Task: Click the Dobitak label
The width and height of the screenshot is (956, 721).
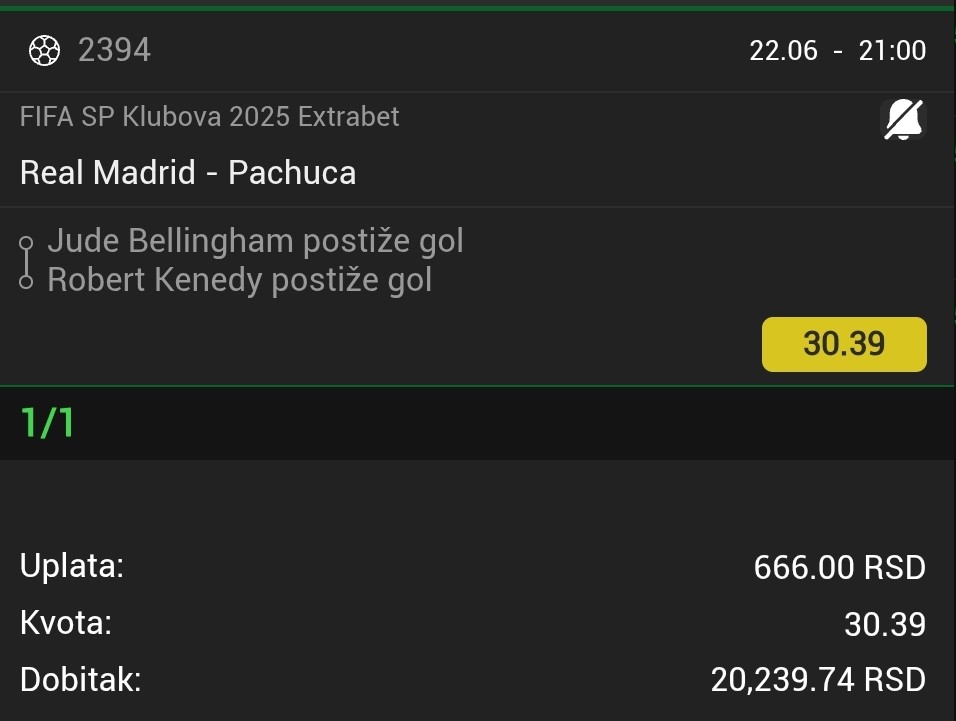Action: click(x=80, y=680)
